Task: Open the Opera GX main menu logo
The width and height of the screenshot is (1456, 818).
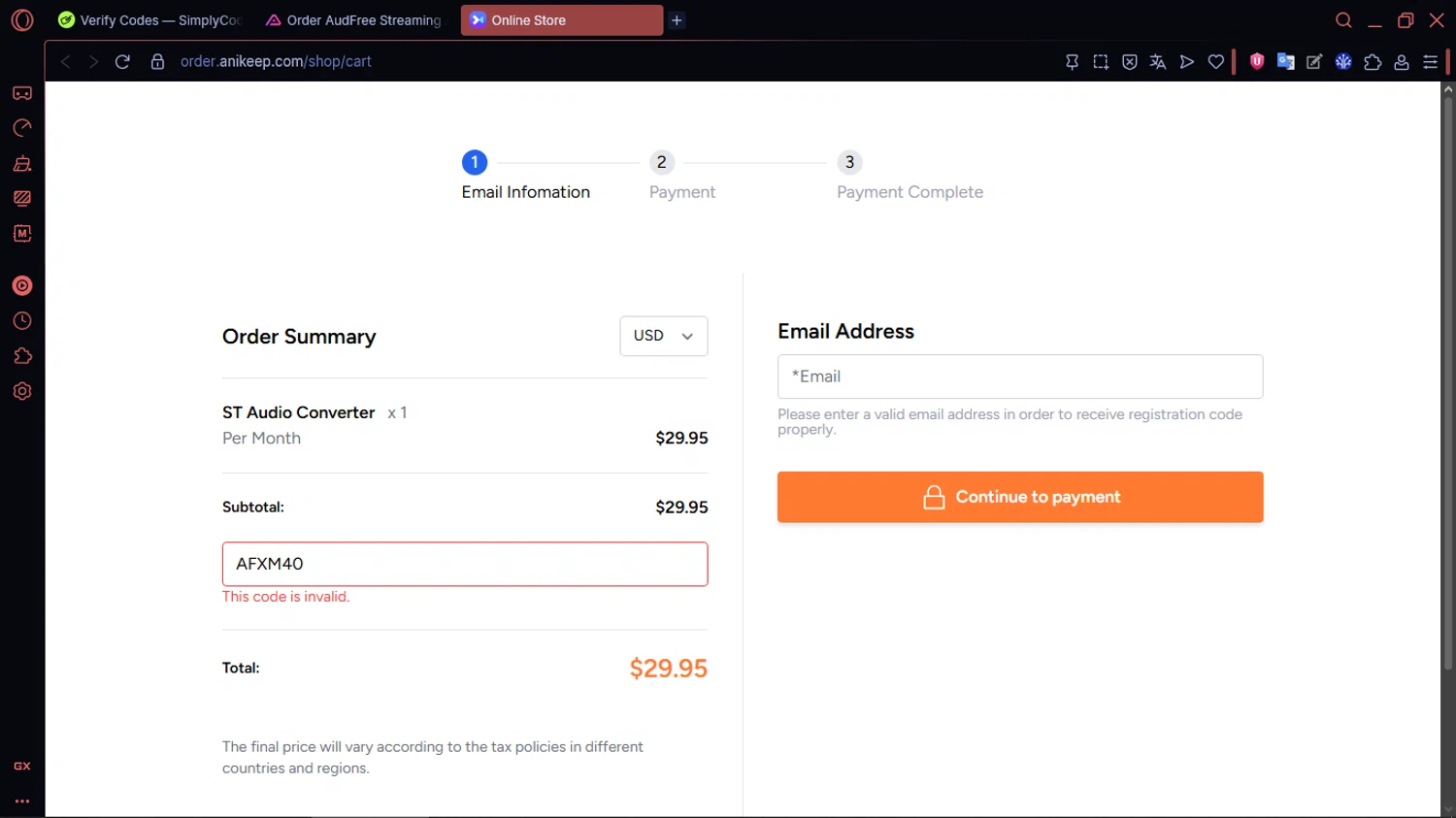Action: (x=21, y=20)
